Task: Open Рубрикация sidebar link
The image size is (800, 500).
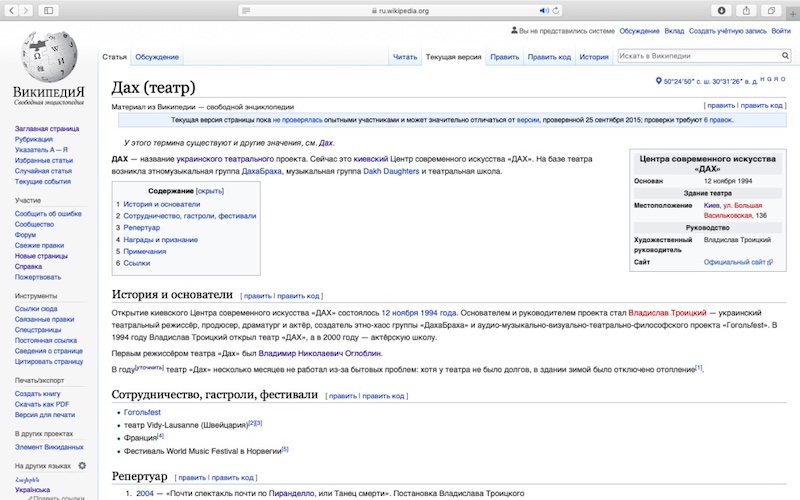Action: (34, 139)
